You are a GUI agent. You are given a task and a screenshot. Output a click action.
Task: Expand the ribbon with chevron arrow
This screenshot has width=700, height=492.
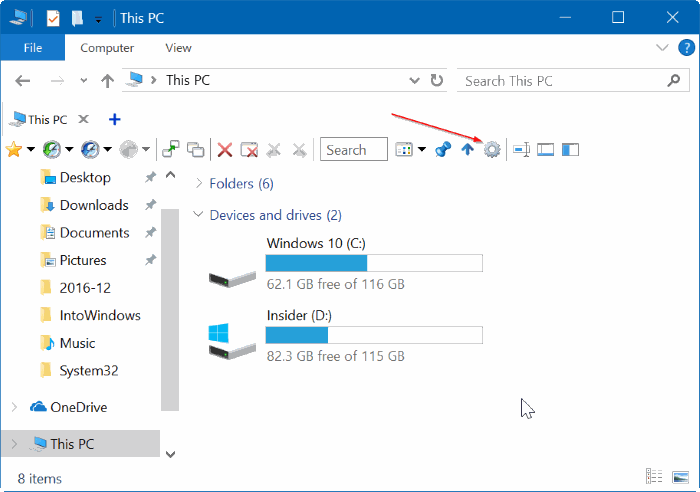click(x=662, y=47)
